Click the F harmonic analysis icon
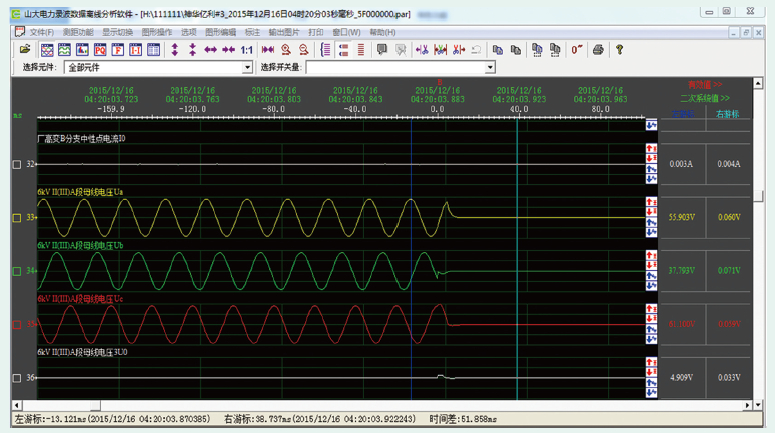The width and height of the screenshot is (775, 433). coord(118,49)
